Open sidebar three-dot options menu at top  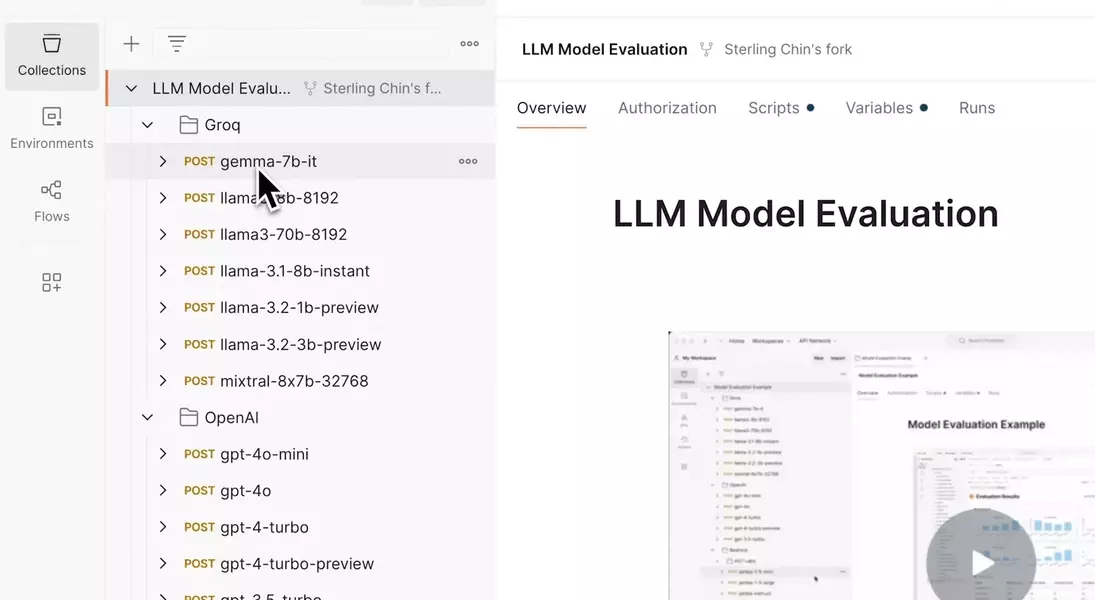click(x=469, y=44)
